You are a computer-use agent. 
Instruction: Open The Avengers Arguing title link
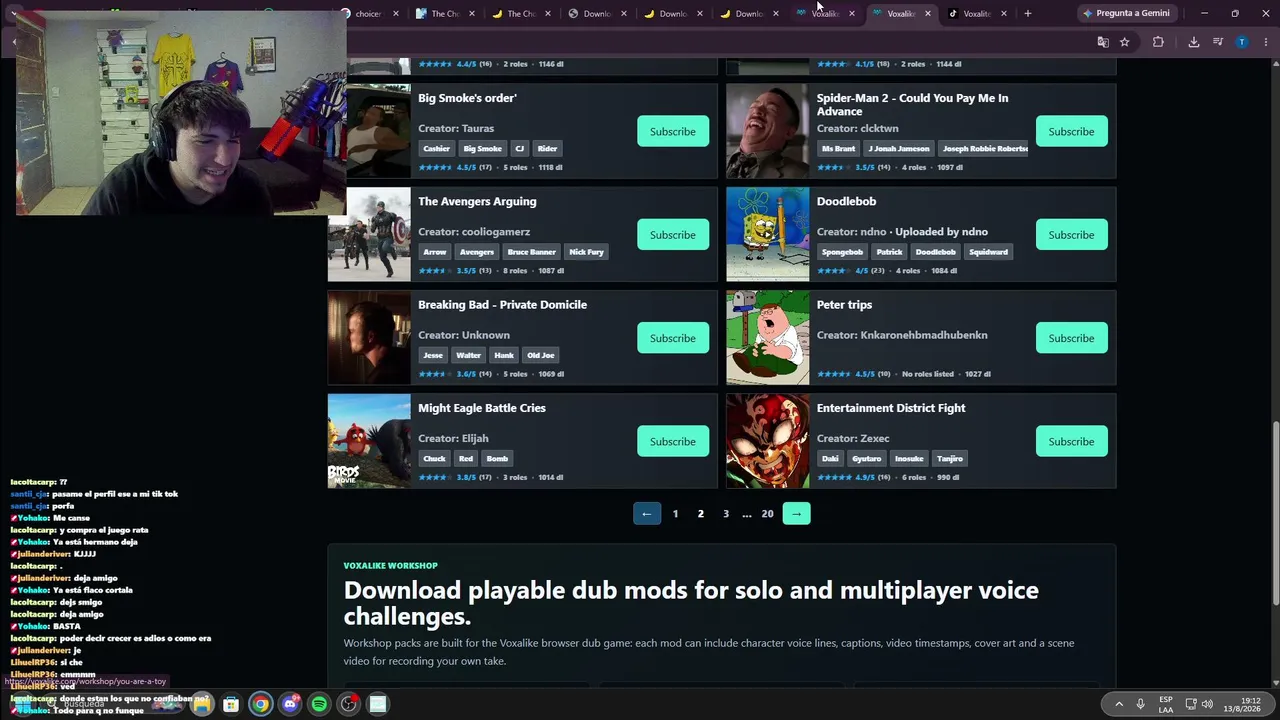coord(477,201)
